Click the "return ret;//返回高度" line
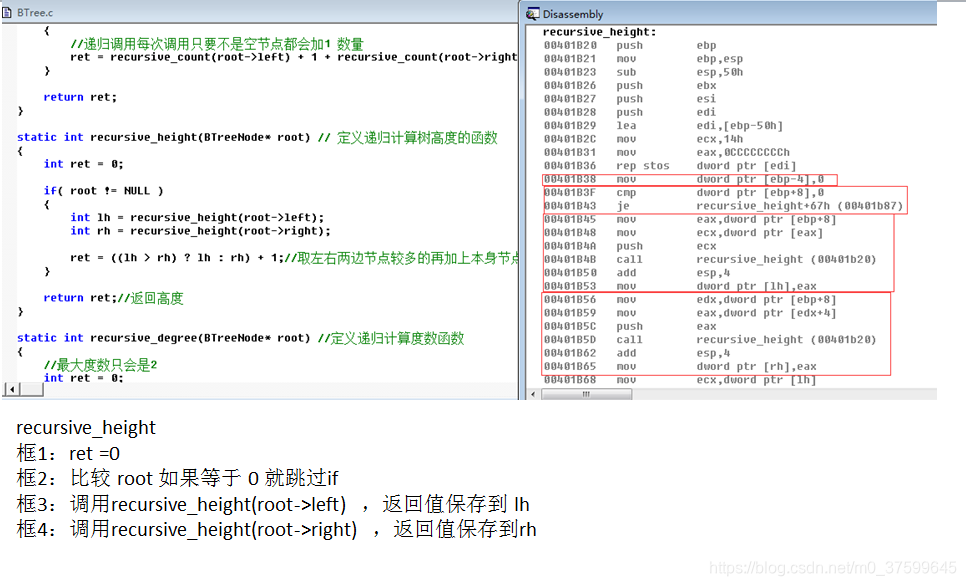Screen dimensions: 966x586 point(113,298)
